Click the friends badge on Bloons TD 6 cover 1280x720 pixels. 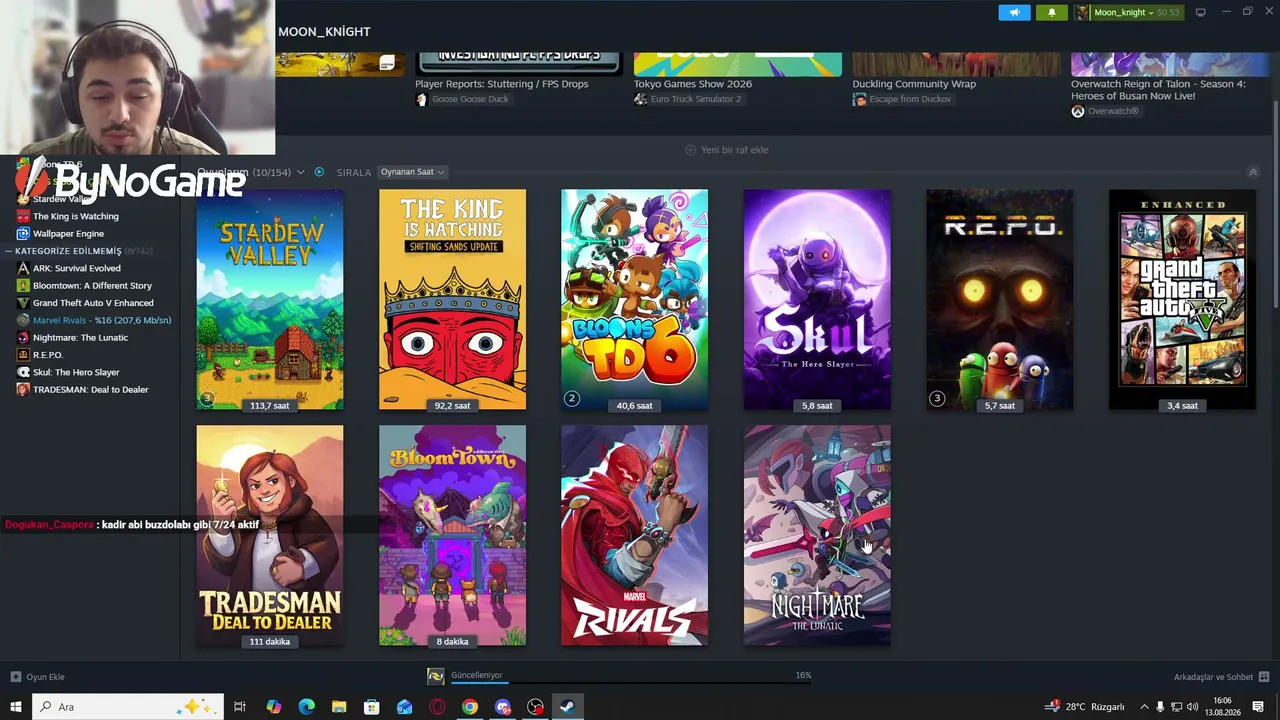pos(572,399)
